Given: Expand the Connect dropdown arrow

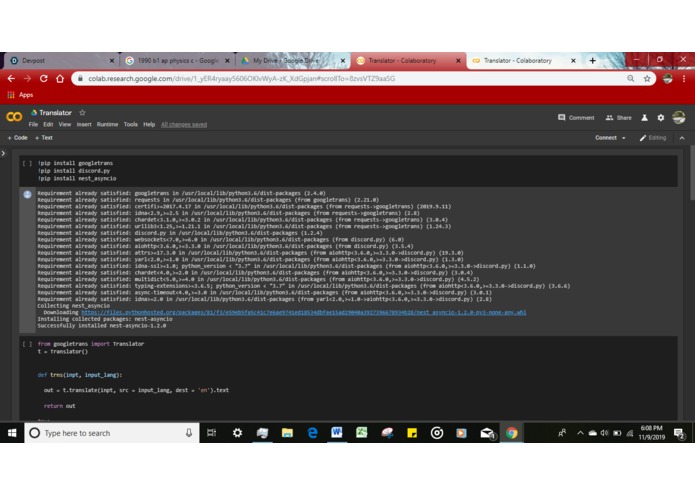Looking at the screenshot, I should [x=624, y=138].
